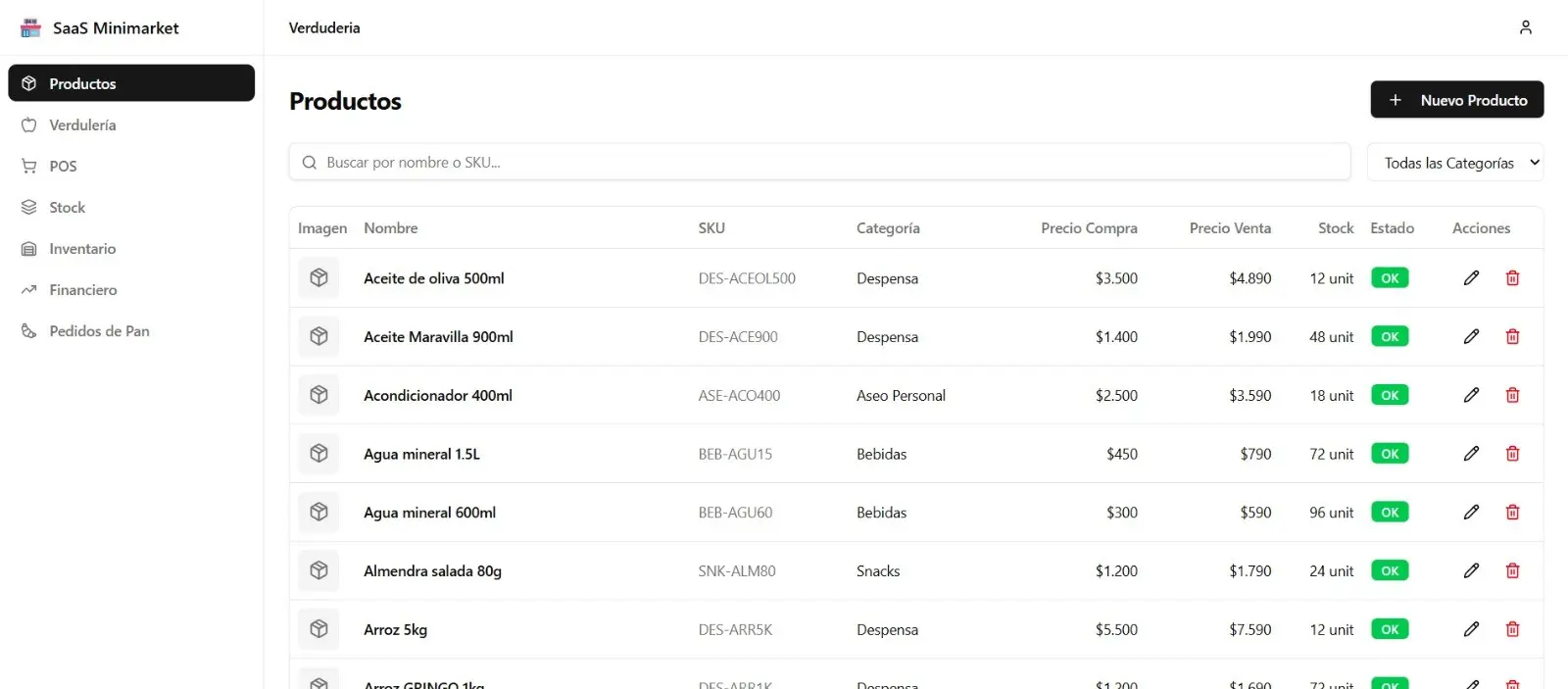Delete Acondicionador 400ml with trash icon
The height and width of the screenshot is (689, 1568).
[x=1512, y=395]
